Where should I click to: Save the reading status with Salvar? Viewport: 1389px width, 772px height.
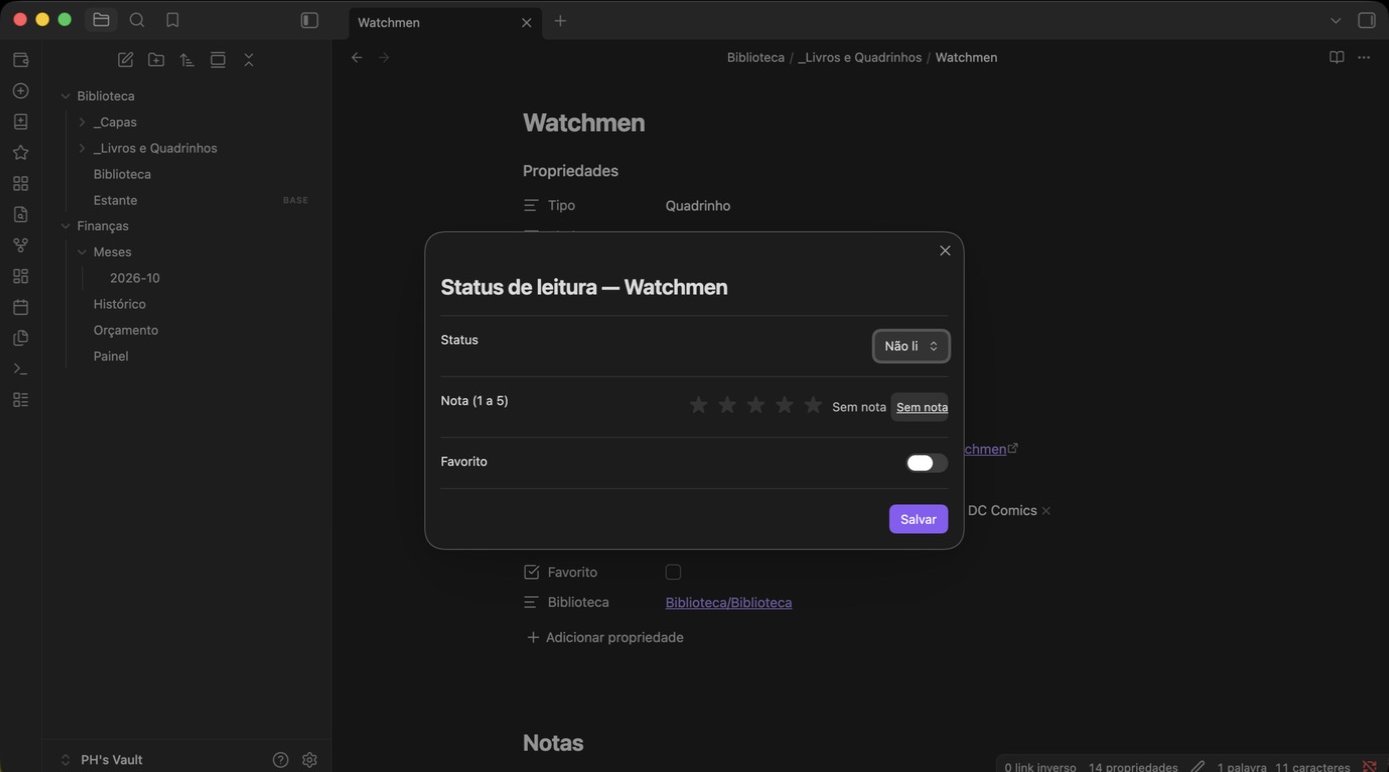(918, 519)
